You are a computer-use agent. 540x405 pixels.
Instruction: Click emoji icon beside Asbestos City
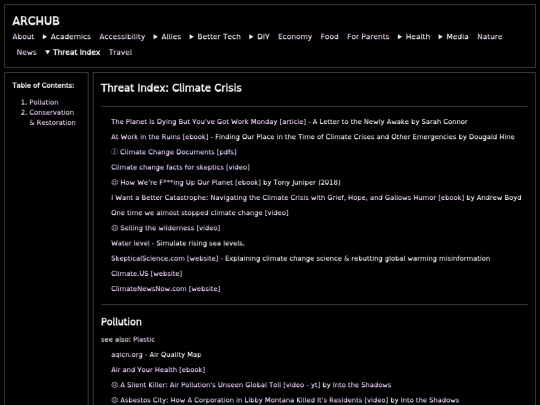[115, 400]
